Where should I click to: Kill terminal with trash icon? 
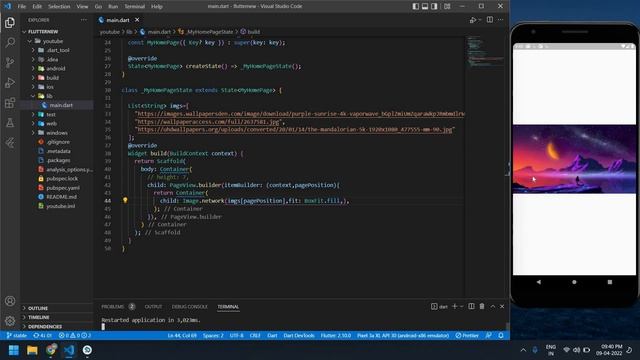[482, 306]
